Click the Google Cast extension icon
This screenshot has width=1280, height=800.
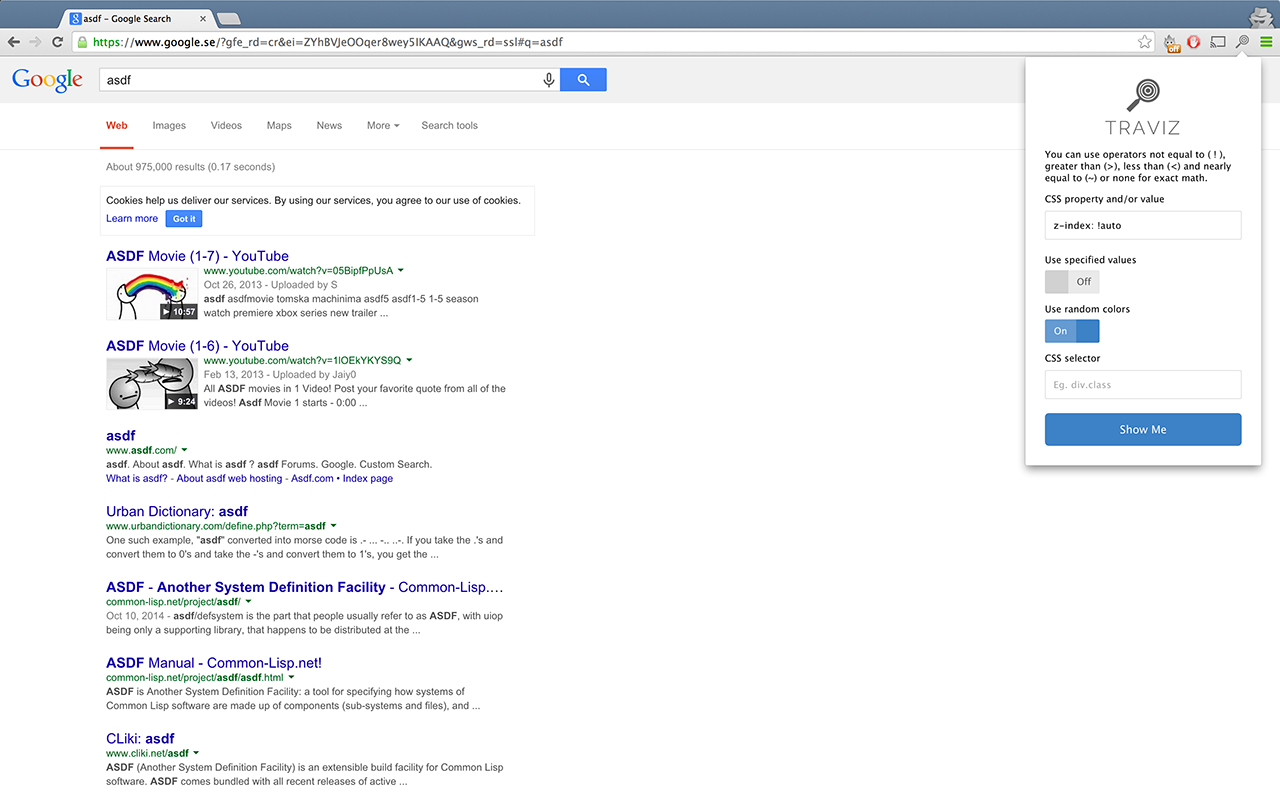[x=1218, y=42]
